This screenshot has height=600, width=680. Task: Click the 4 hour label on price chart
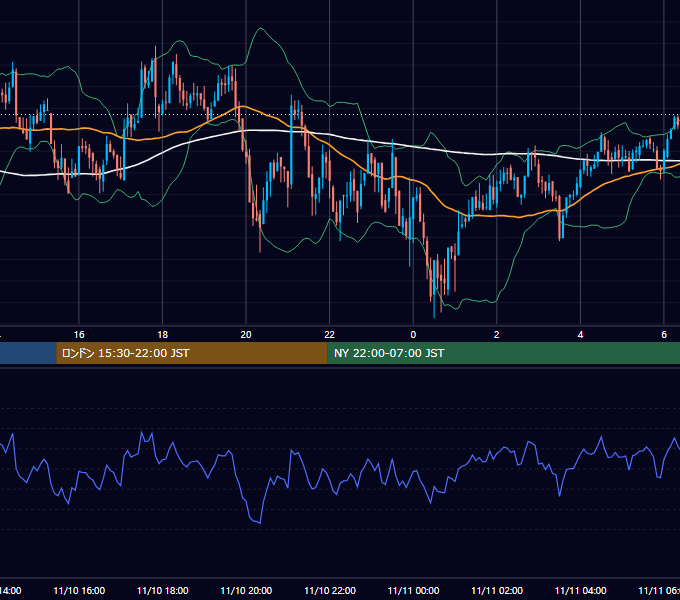tap(580, 335)
